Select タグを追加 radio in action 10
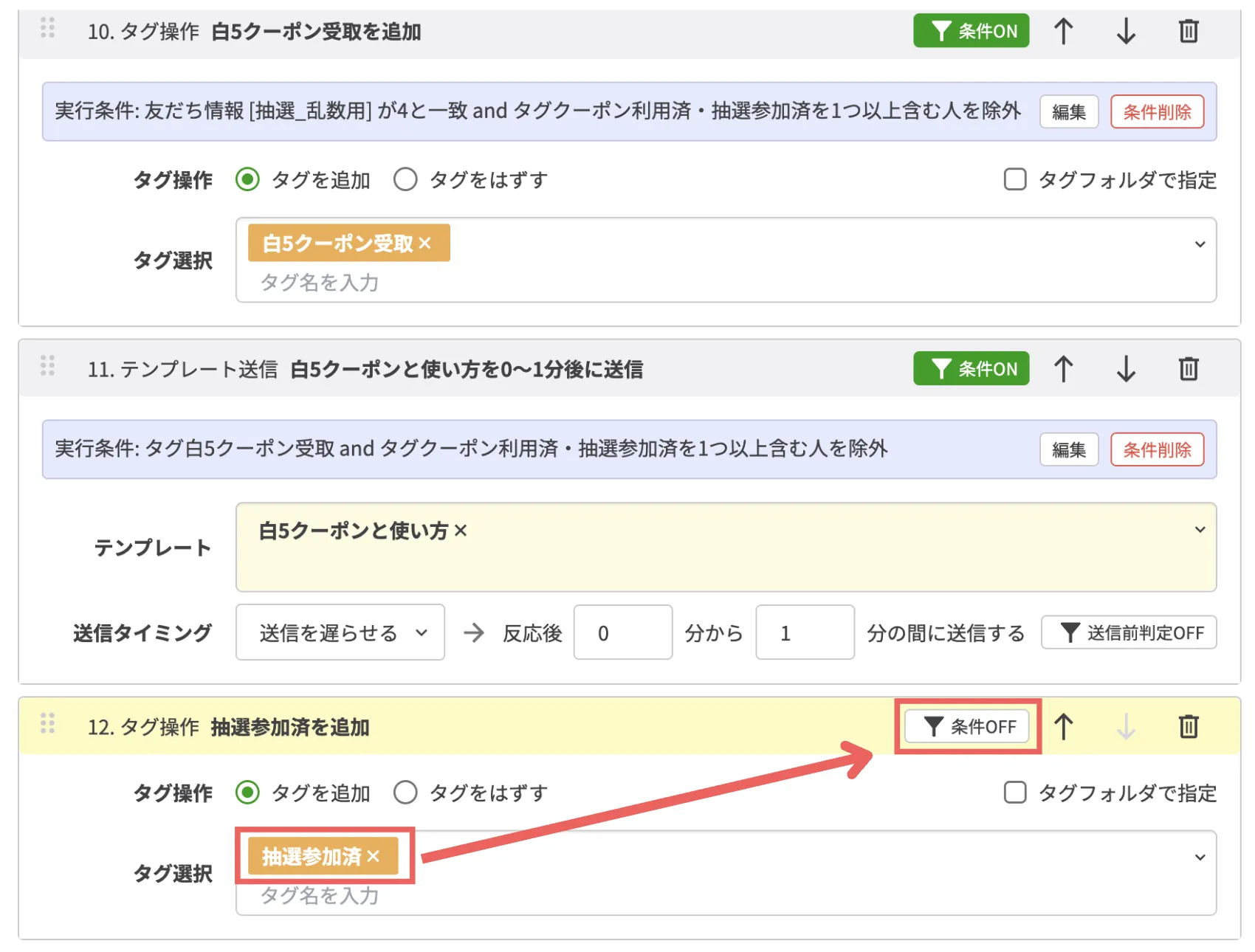This screenshot has height=952, width=1255. (247, 179)
